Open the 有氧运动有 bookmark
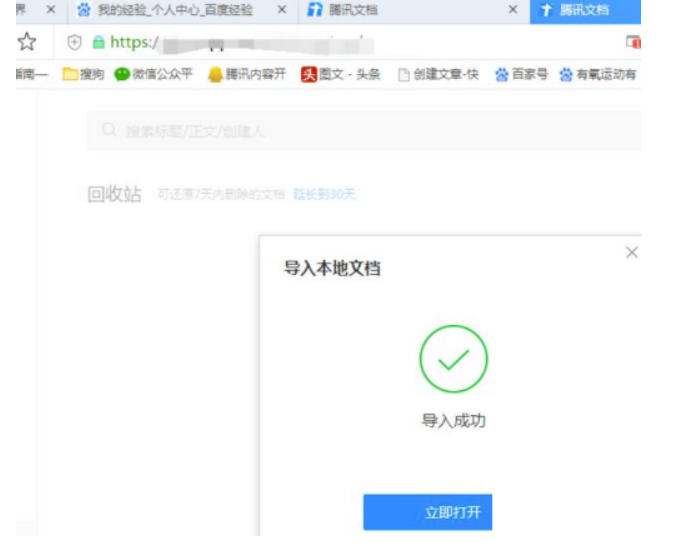Screen dimensions: 700x543 pyautogui.click(x=598, y=74)
